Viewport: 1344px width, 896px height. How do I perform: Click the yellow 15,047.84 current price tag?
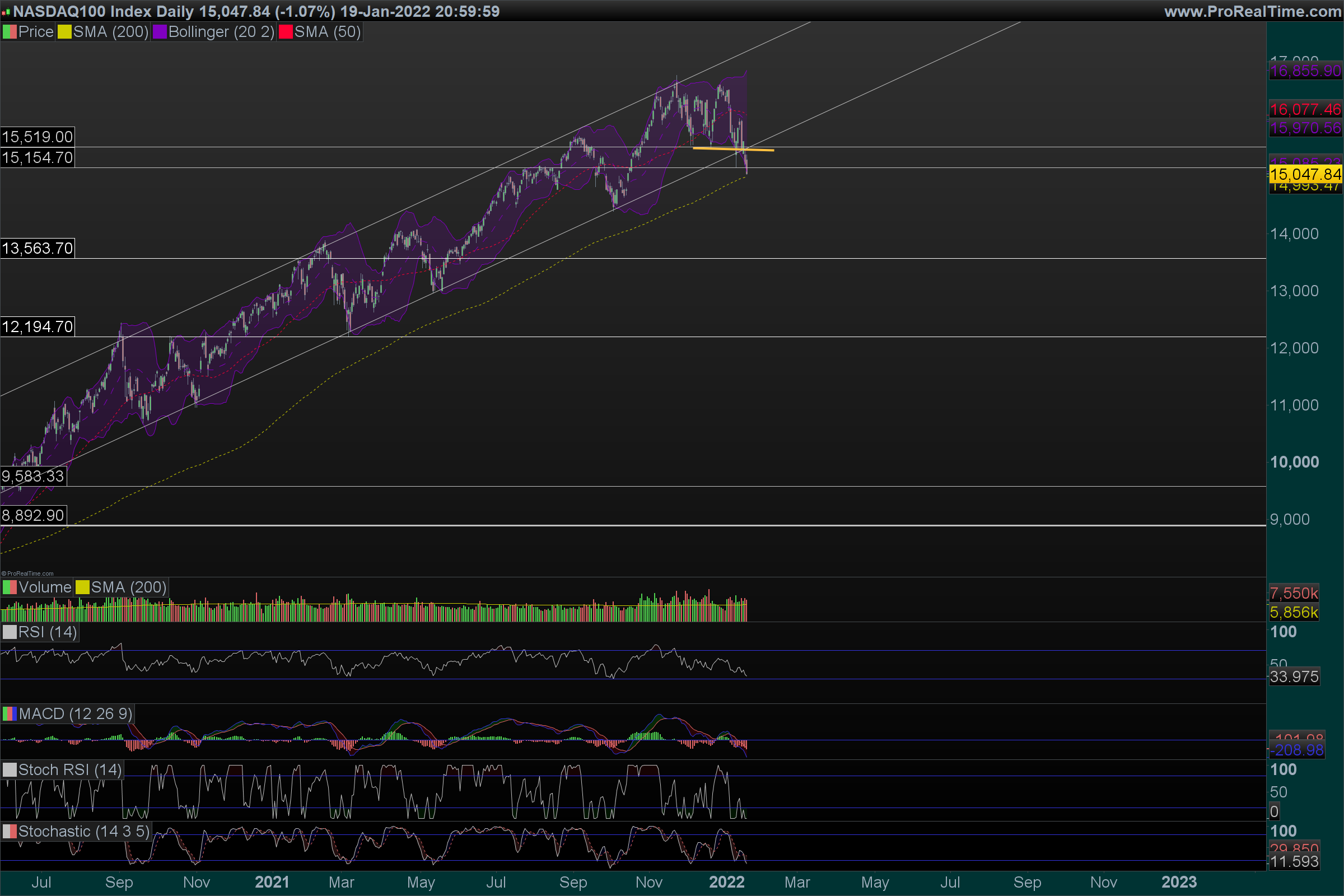(1305, 174)
